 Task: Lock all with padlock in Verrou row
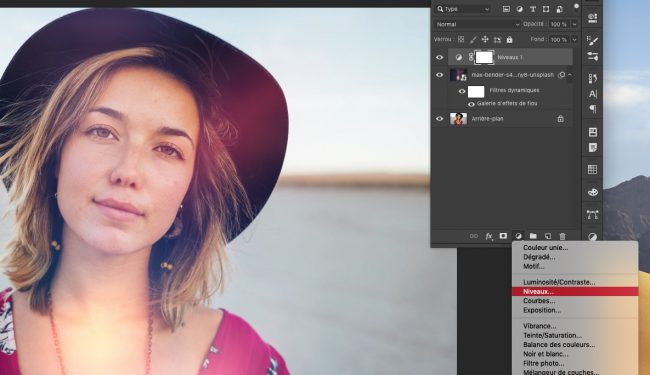click(x=509, y=39)
